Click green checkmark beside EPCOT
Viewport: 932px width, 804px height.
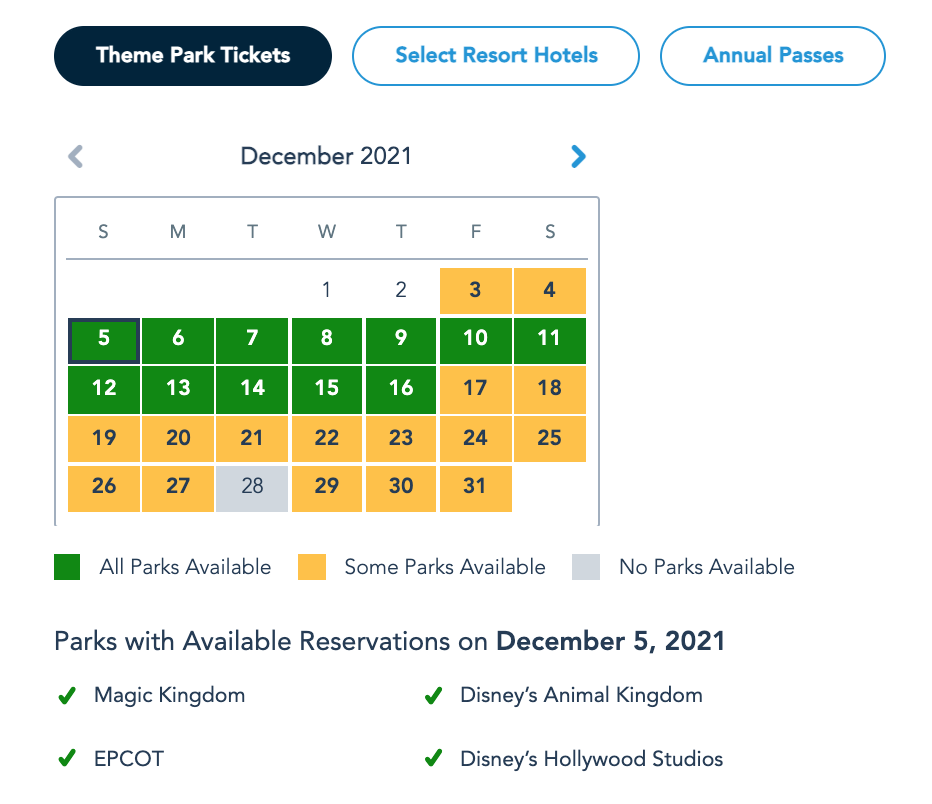[x=67, y=759]
